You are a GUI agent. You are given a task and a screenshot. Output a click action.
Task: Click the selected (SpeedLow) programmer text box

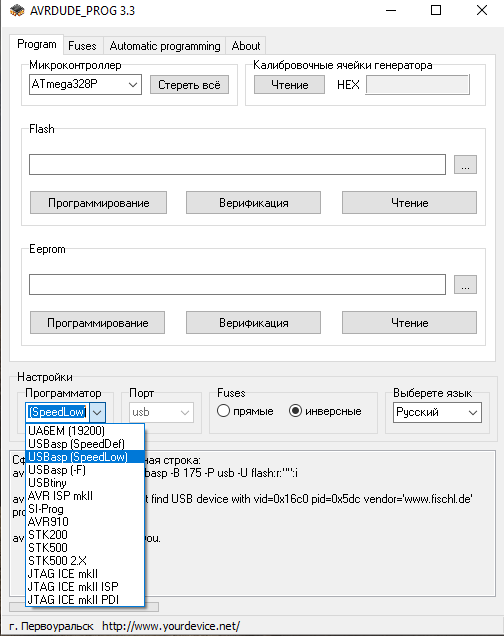coord(58,413)
